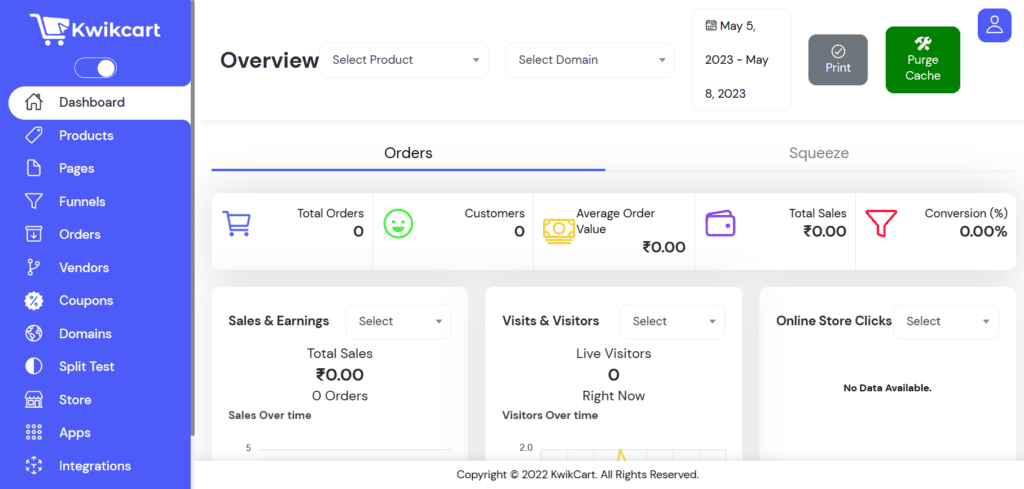Click the Vendors branch icon
The width and height of the screenshot is (1024, 489).
point(33,267)
